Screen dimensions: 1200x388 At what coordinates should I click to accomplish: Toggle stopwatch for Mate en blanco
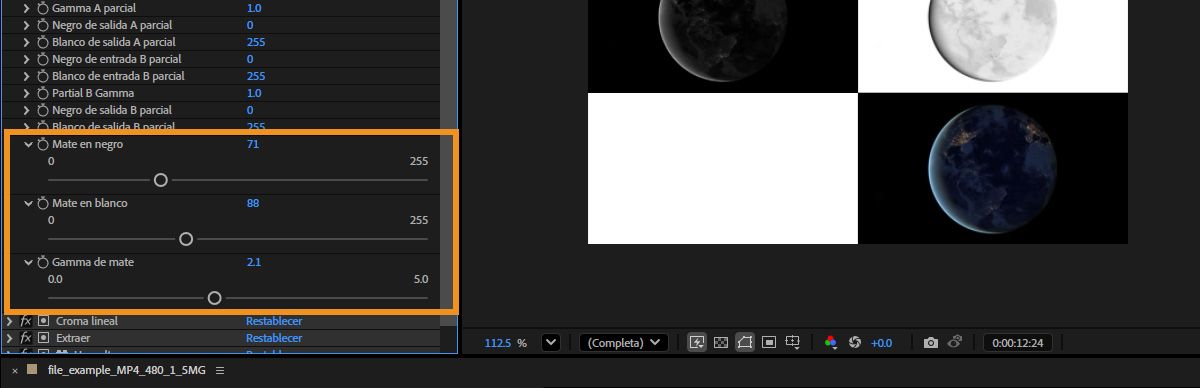click(x=42, y=203)
